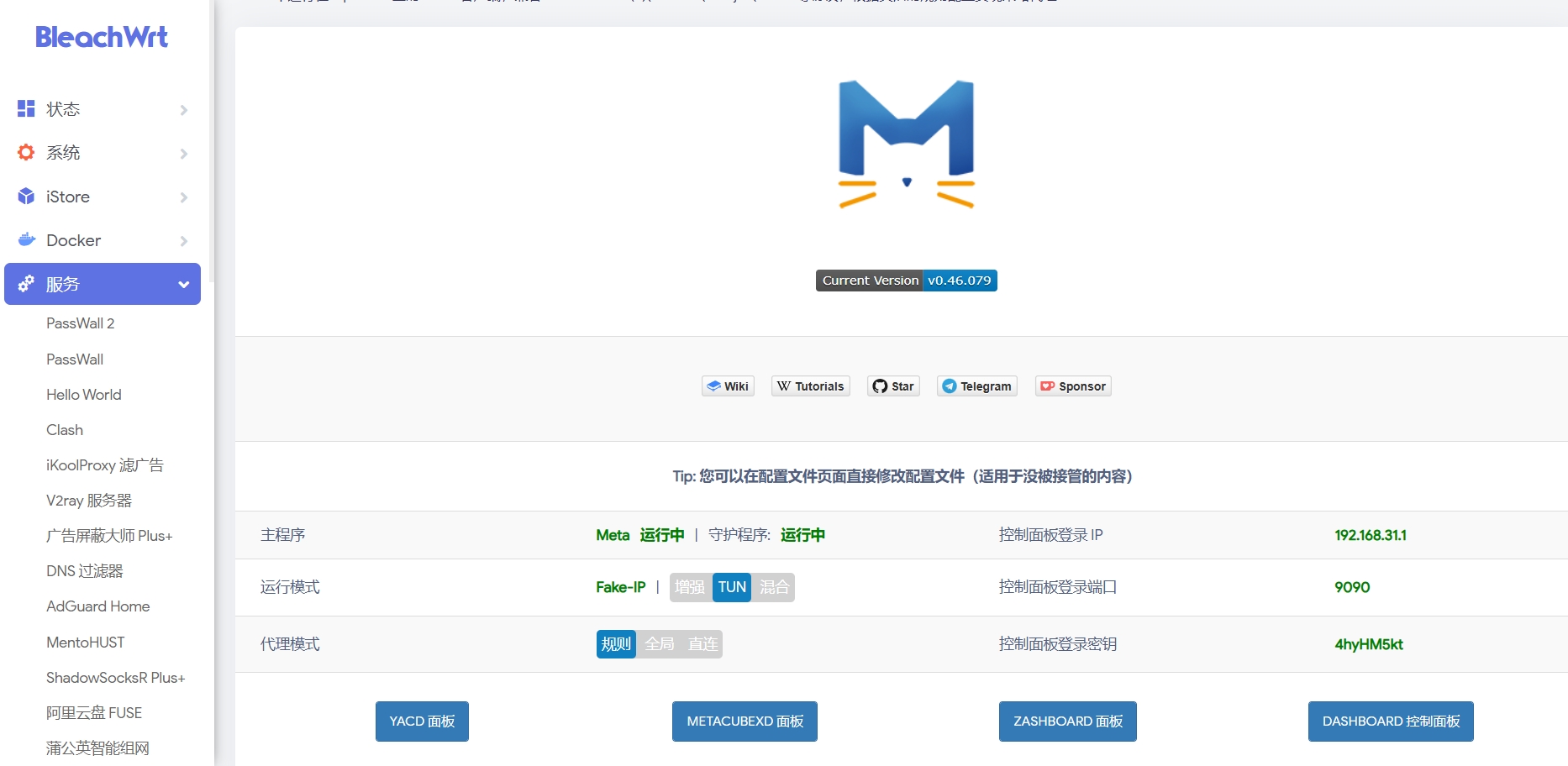Click the control panel port 9090
The image size is (1568, 766).
coord(1352,587)
